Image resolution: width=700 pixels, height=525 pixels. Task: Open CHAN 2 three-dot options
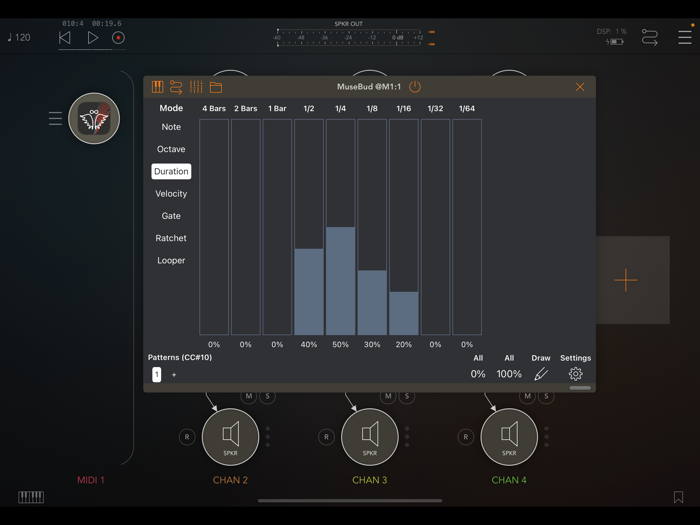pos(268,437)
